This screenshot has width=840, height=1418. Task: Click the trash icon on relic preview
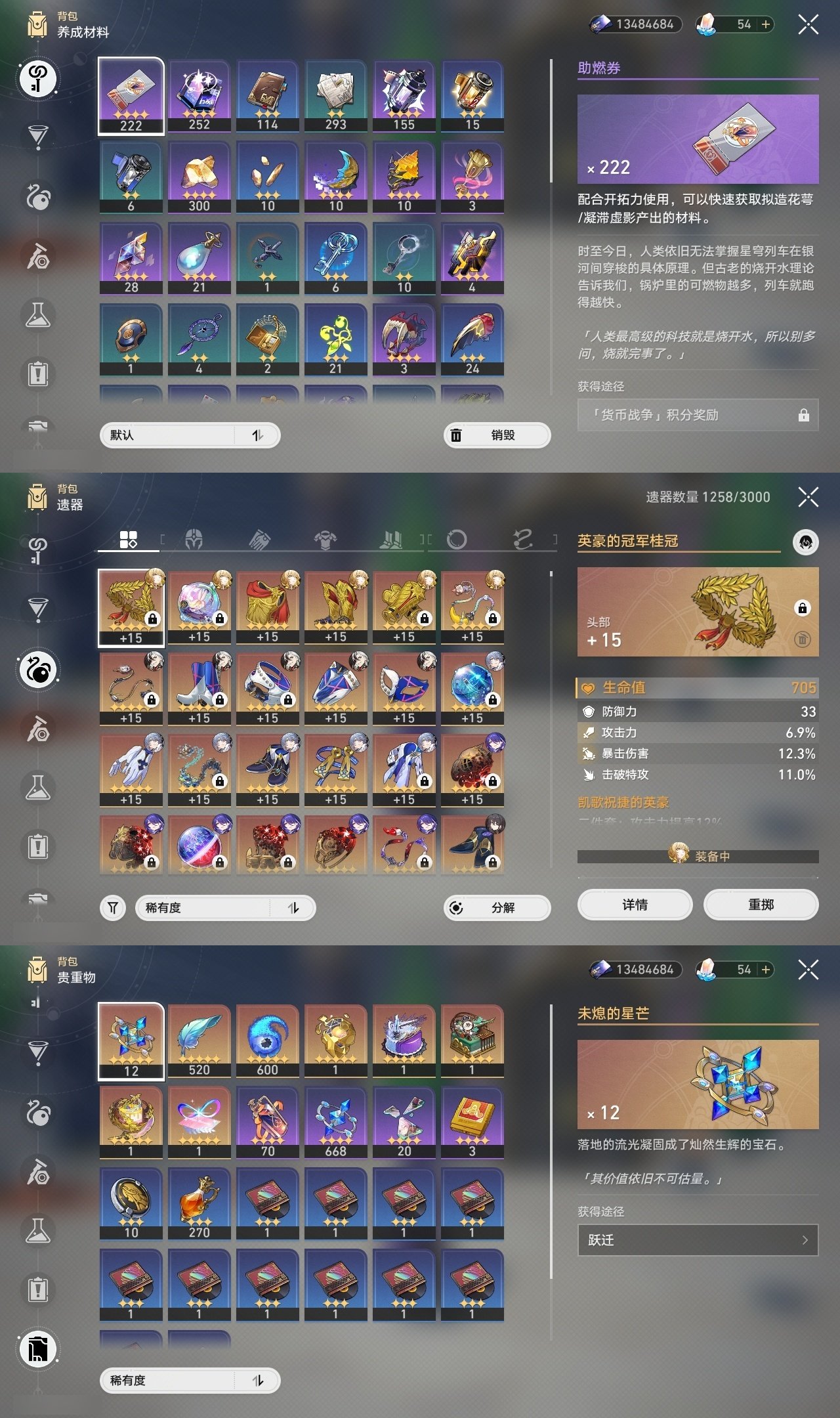802,639
